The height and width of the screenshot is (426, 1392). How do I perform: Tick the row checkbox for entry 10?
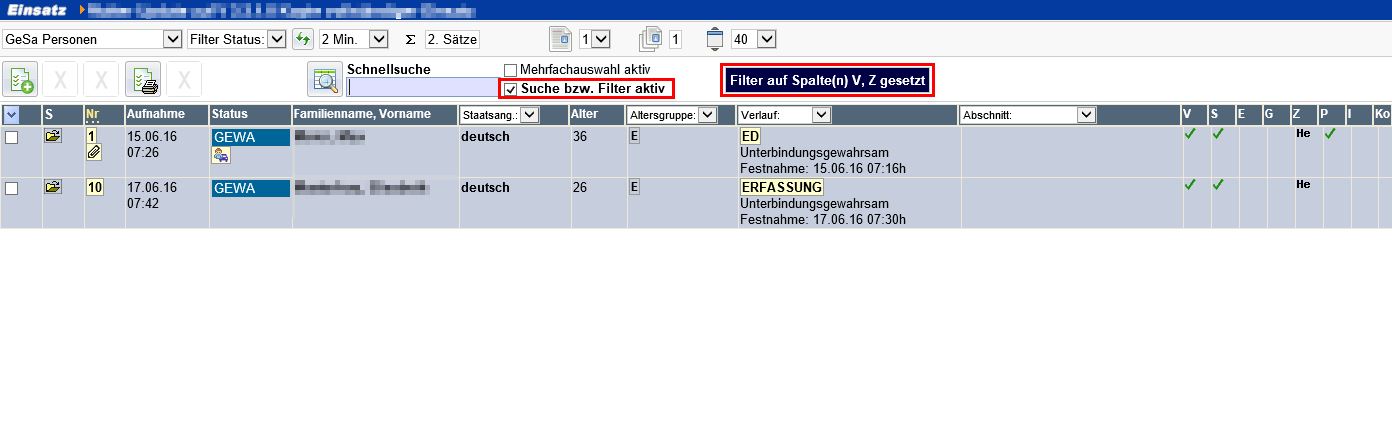pos(11,189)
